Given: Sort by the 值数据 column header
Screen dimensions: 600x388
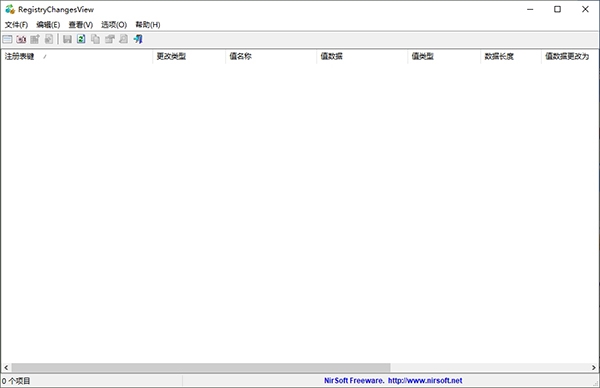Looking at the screenshot, I should pyautogui.click(x=362, y=56).
